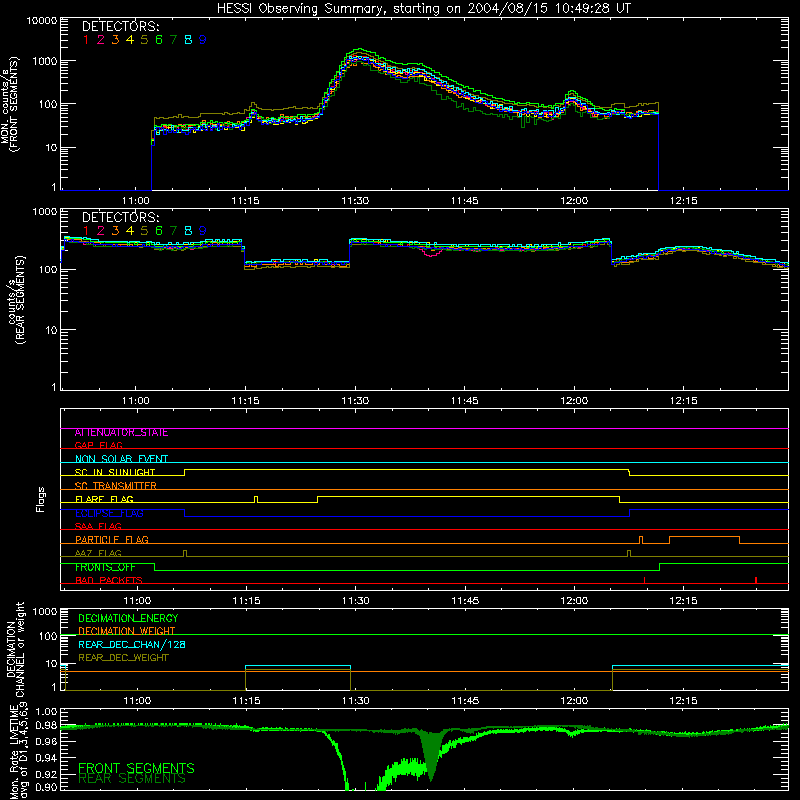This screenshot has height=800, width=800.
Task: Select detector 2 in rear segments legend
Action: pos(101,231)
